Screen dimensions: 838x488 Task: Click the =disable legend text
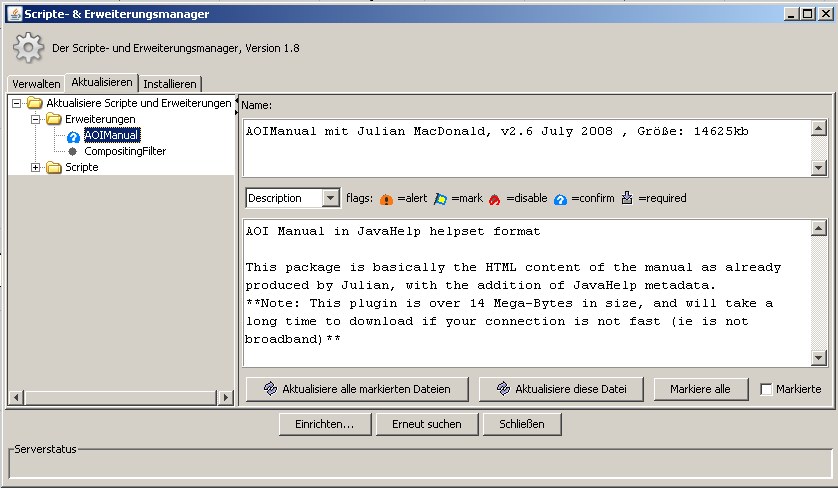pyautogui.click(x=527, y=198)
